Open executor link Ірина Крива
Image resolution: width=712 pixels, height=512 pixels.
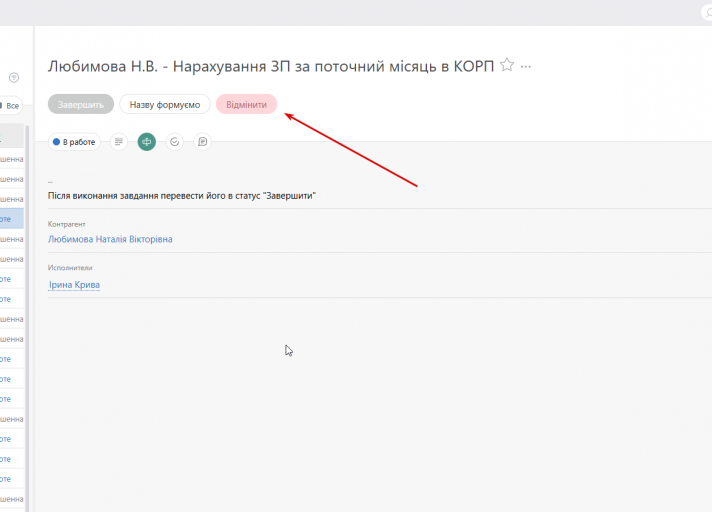click(x=74, y=285)
